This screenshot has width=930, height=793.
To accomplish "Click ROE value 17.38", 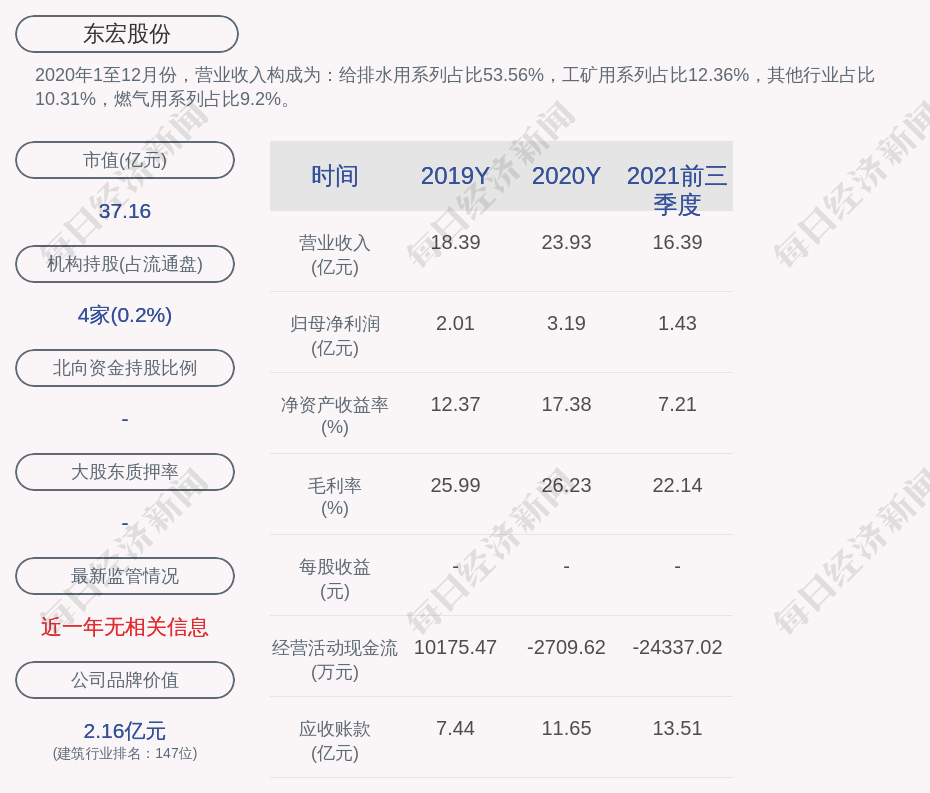I will tap(566, 405).
